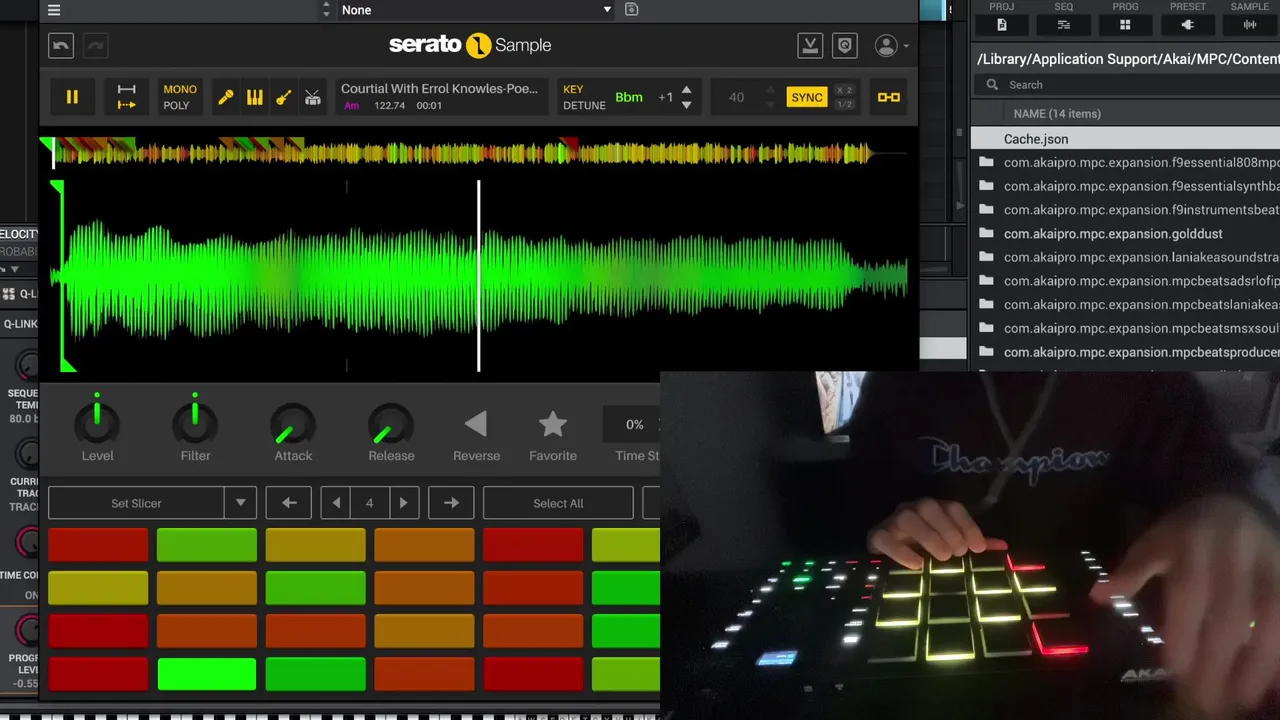Screen dimensions: 1280x720
Task: Click folder icon beside f9essential808 expansion
Action: point(986,162)
